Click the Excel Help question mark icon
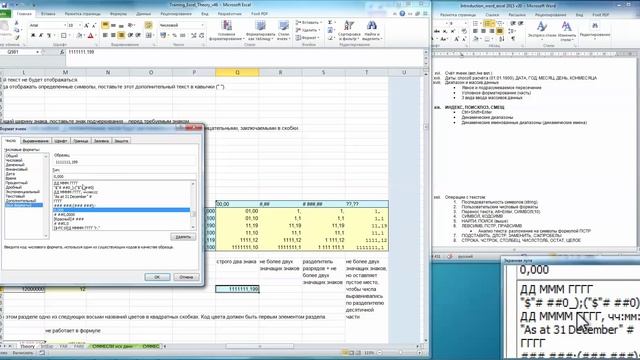This screenshot has height=360, width=640. click(402, 13)
